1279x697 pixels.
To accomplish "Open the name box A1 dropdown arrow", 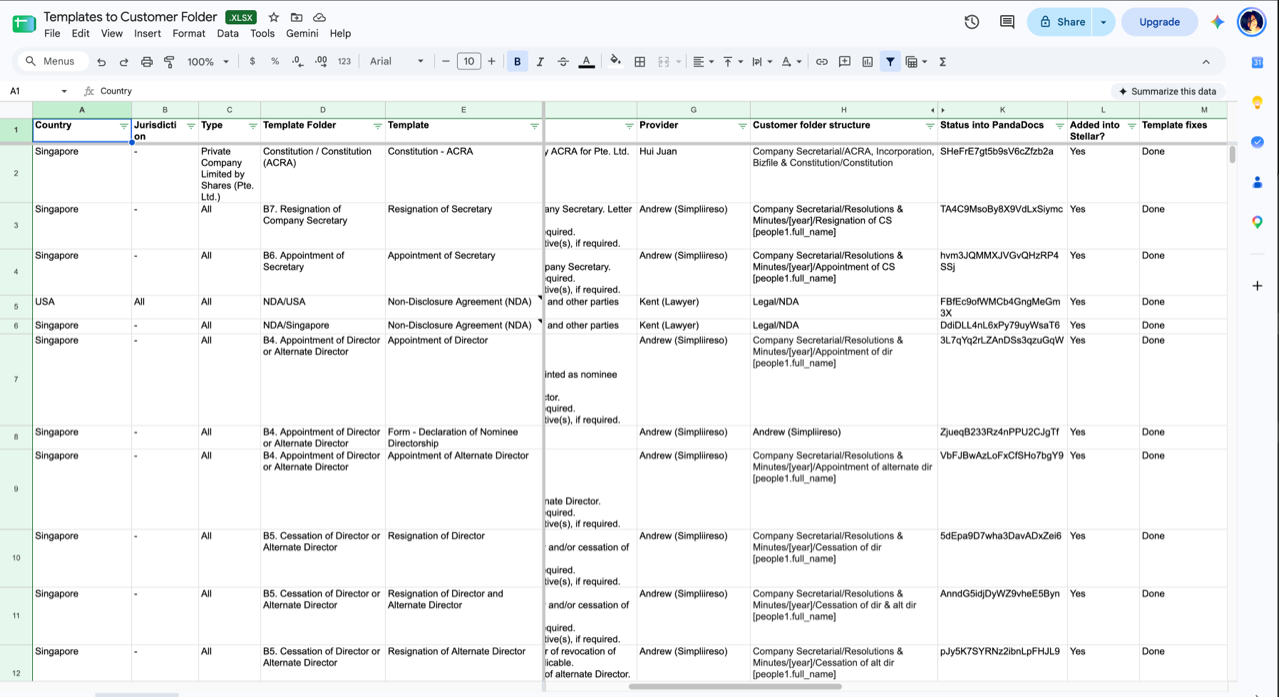I will [64, 91].
